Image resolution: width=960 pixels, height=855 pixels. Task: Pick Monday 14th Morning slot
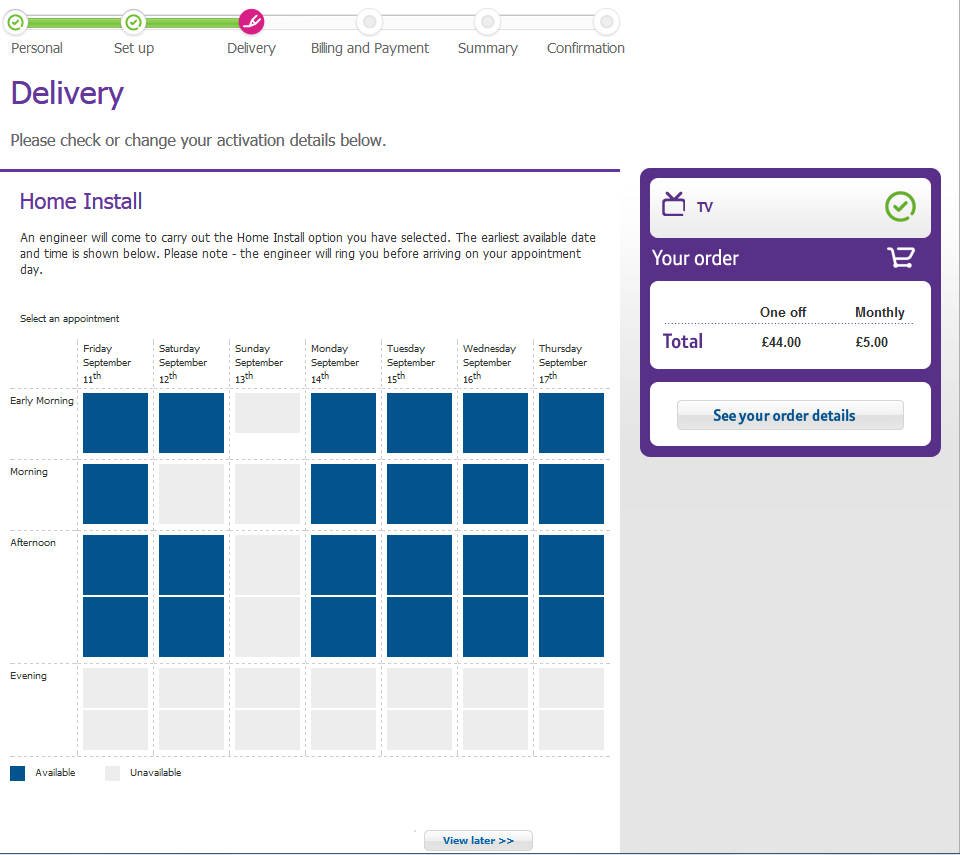point(343,494)
